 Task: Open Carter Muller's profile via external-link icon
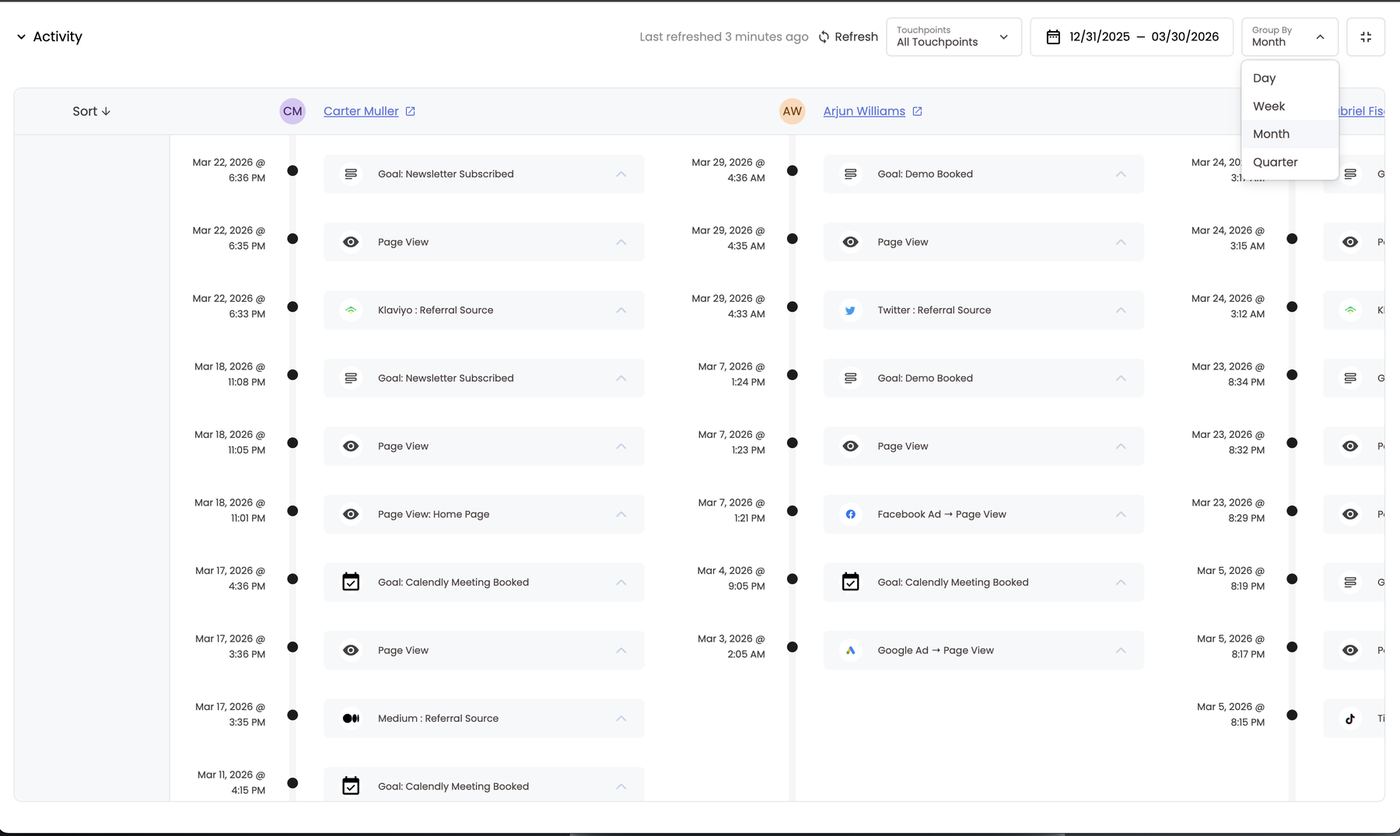point(410,111)
